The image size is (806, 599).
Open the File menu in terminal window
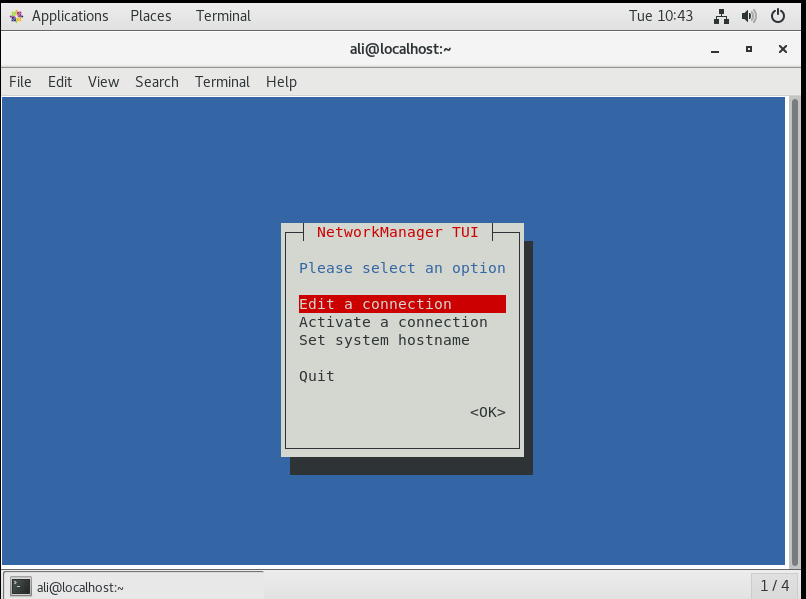point(20,82)
